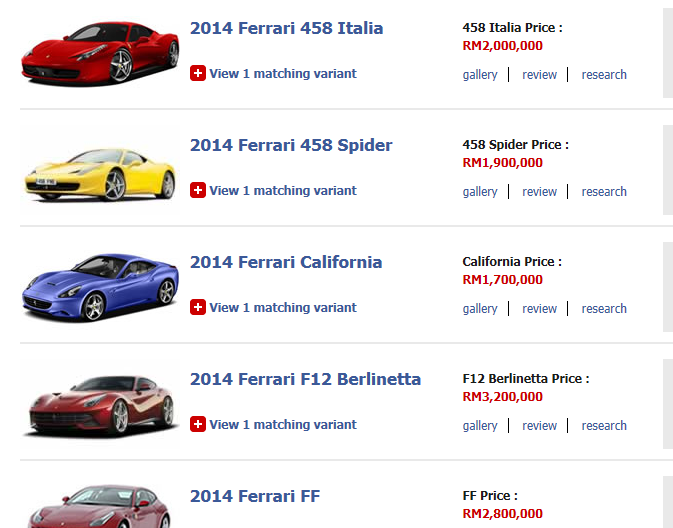The image size is (673, 528).
Task: View the dark red F12 Berlinetta picture
Action: pyautogui.click(x=99, y=404)
